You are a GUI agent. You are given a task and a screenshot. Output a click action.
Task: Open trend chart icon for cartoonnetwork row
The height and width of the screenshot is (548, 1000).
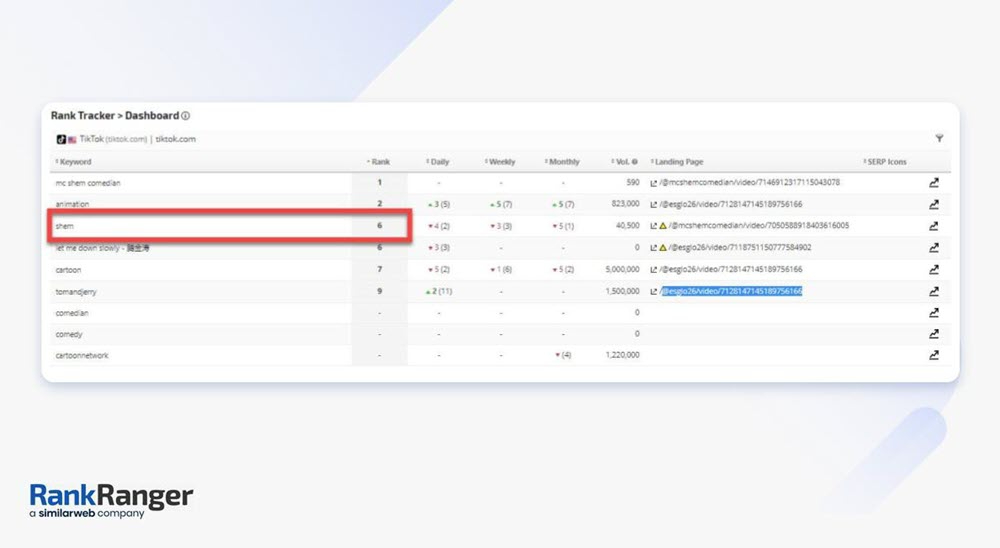click(934, 355)
